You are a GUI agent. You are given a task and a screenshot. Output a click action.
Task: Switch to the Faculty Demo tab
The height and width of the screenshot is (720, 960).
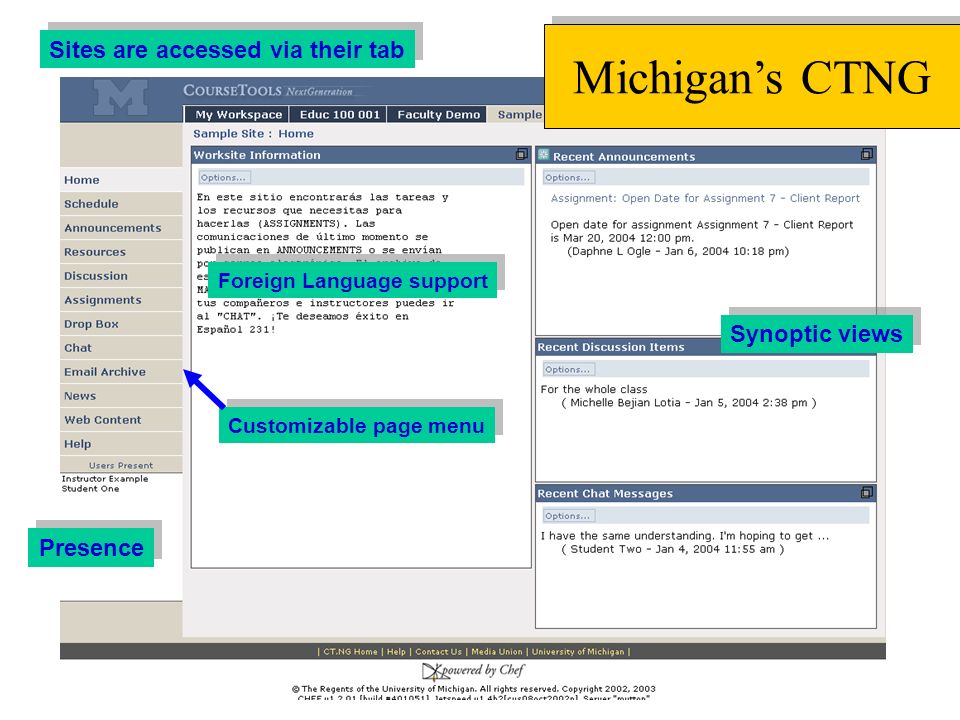point(438,114)
